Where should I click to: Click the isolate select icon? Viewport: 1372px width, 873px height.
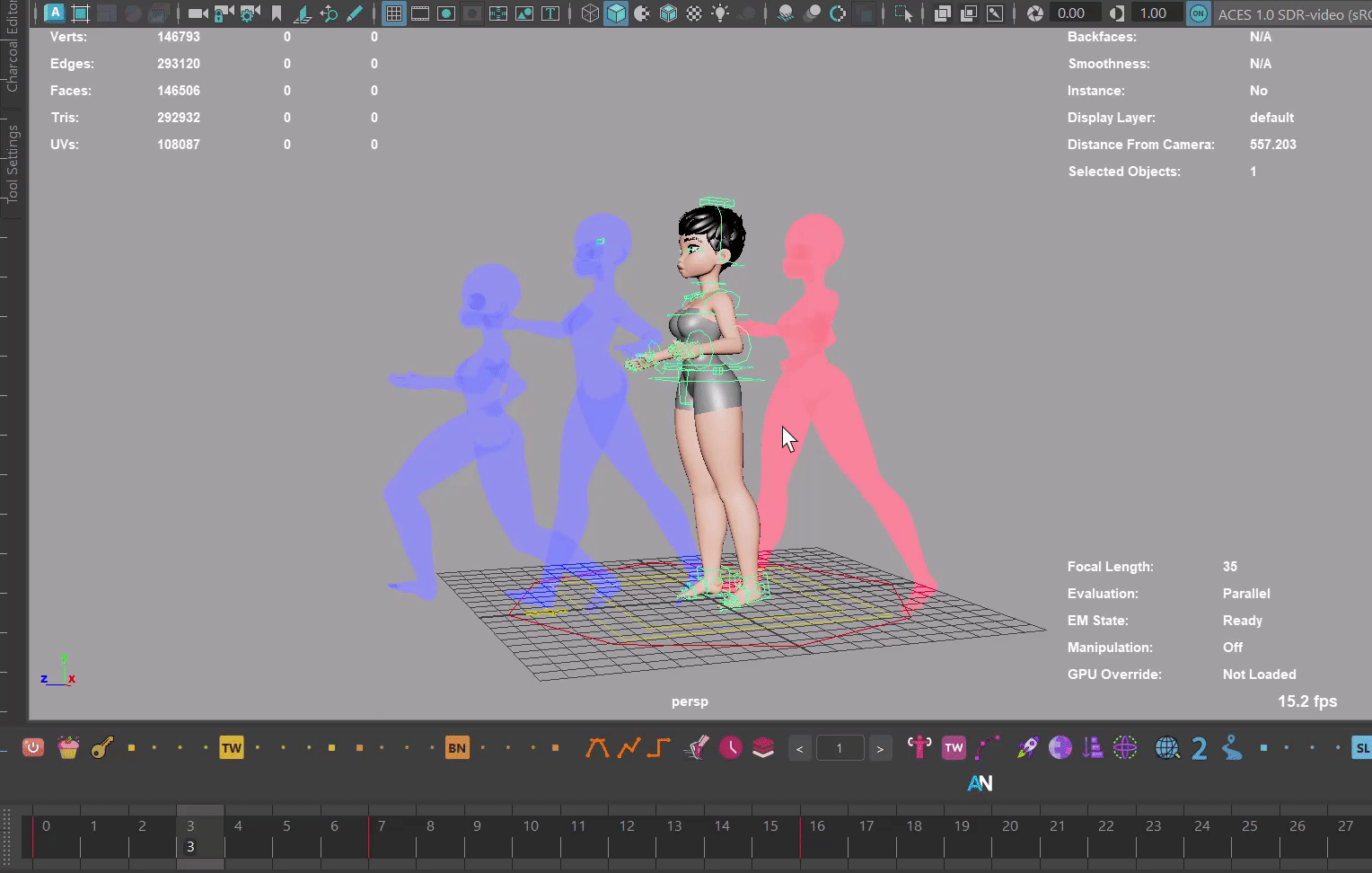903,13
